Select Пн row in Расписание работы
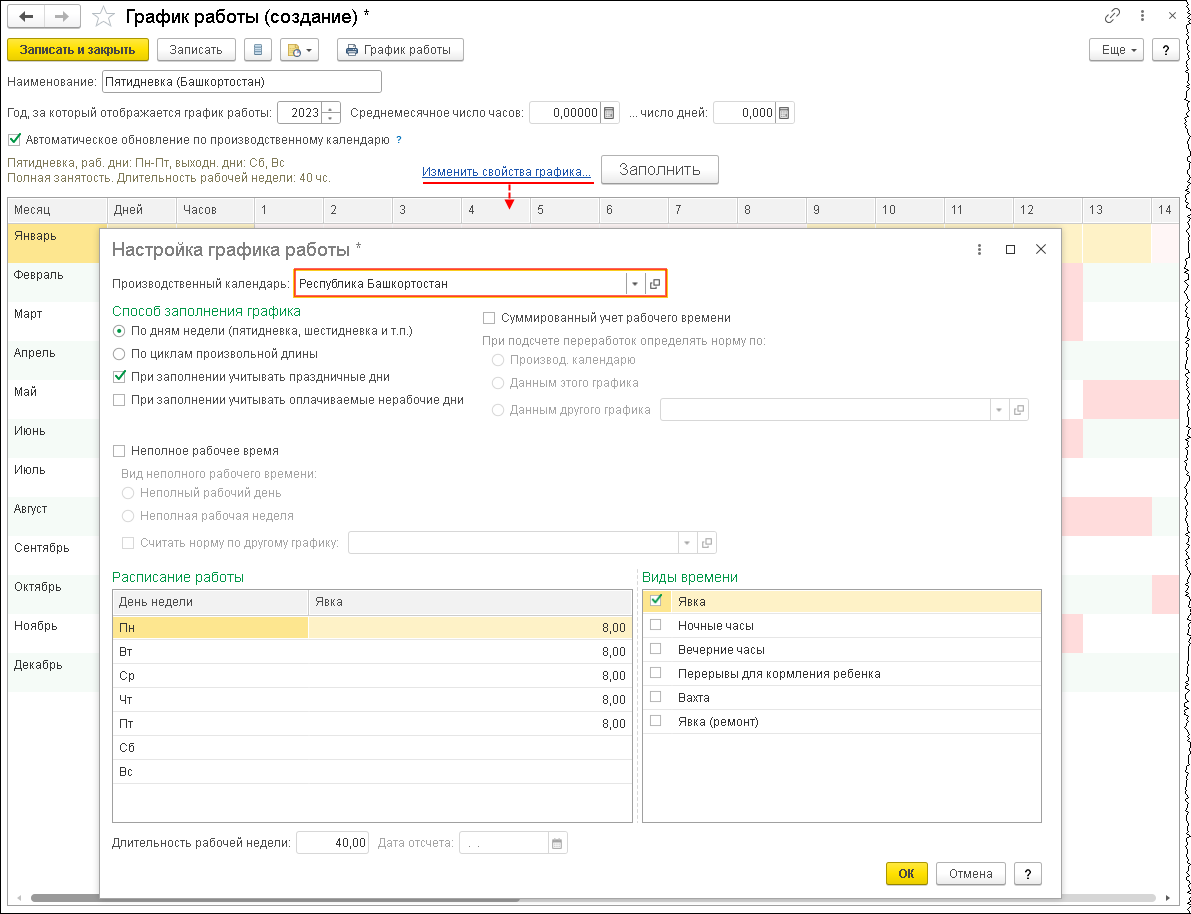1191x914 pixels. click(372, 628)
